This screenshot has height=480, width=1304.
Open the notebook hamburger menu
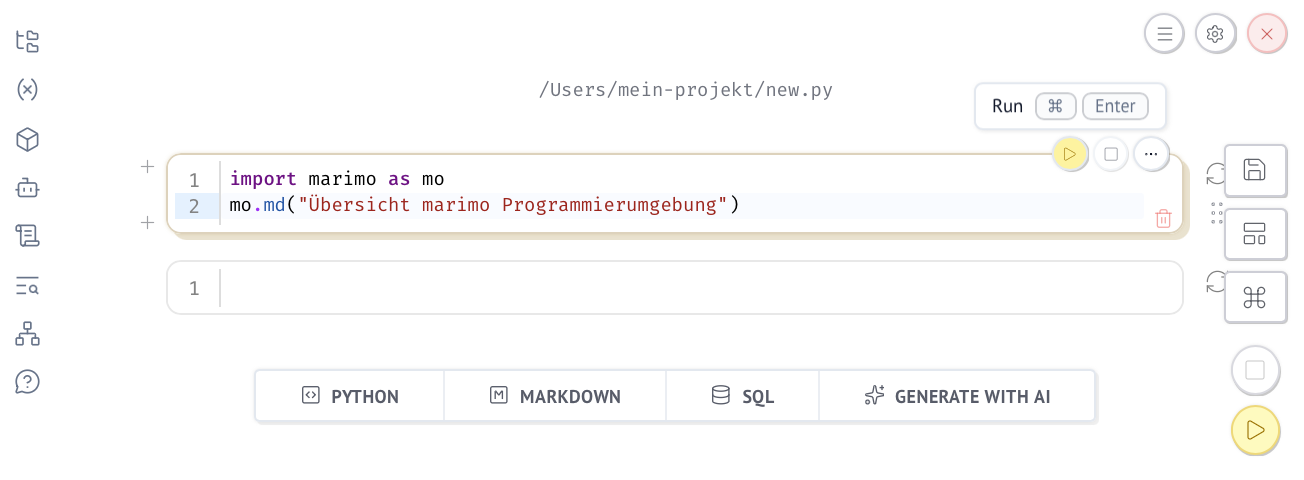click(x=1164, y=34)
